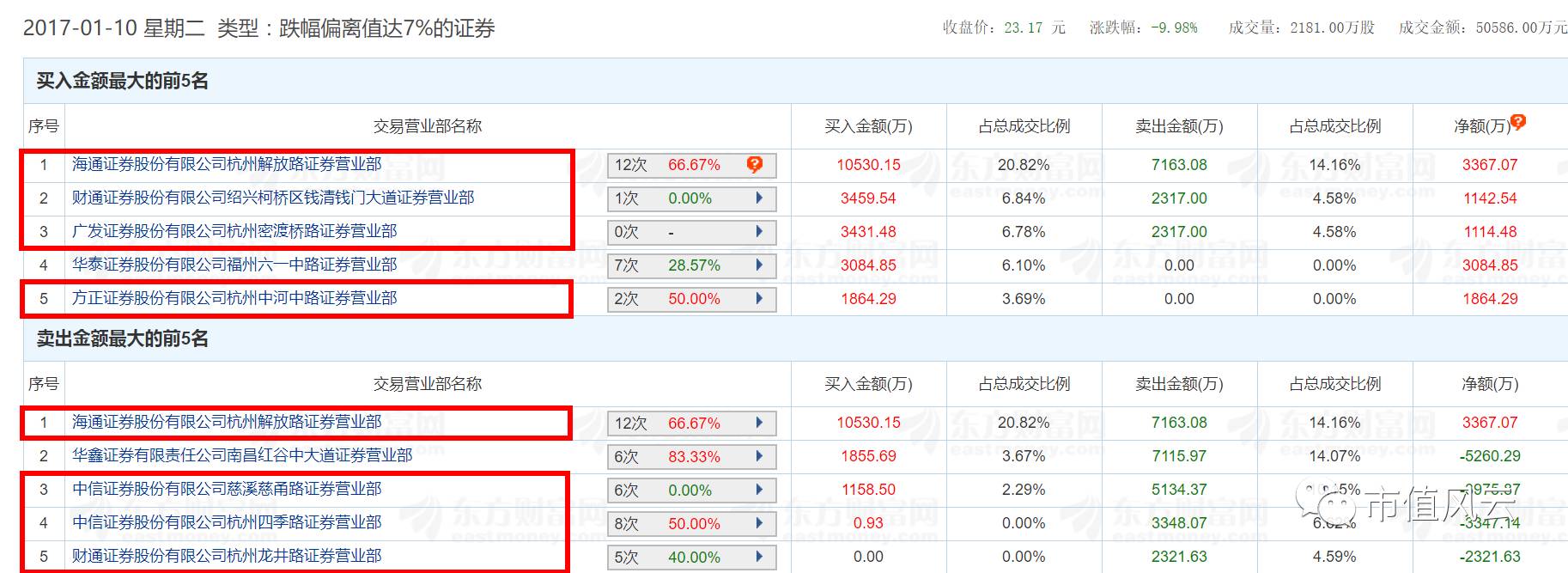Click the net amount 1114.48
1568x573 pixels.
pyautogui.click(x=1490, y=232)
